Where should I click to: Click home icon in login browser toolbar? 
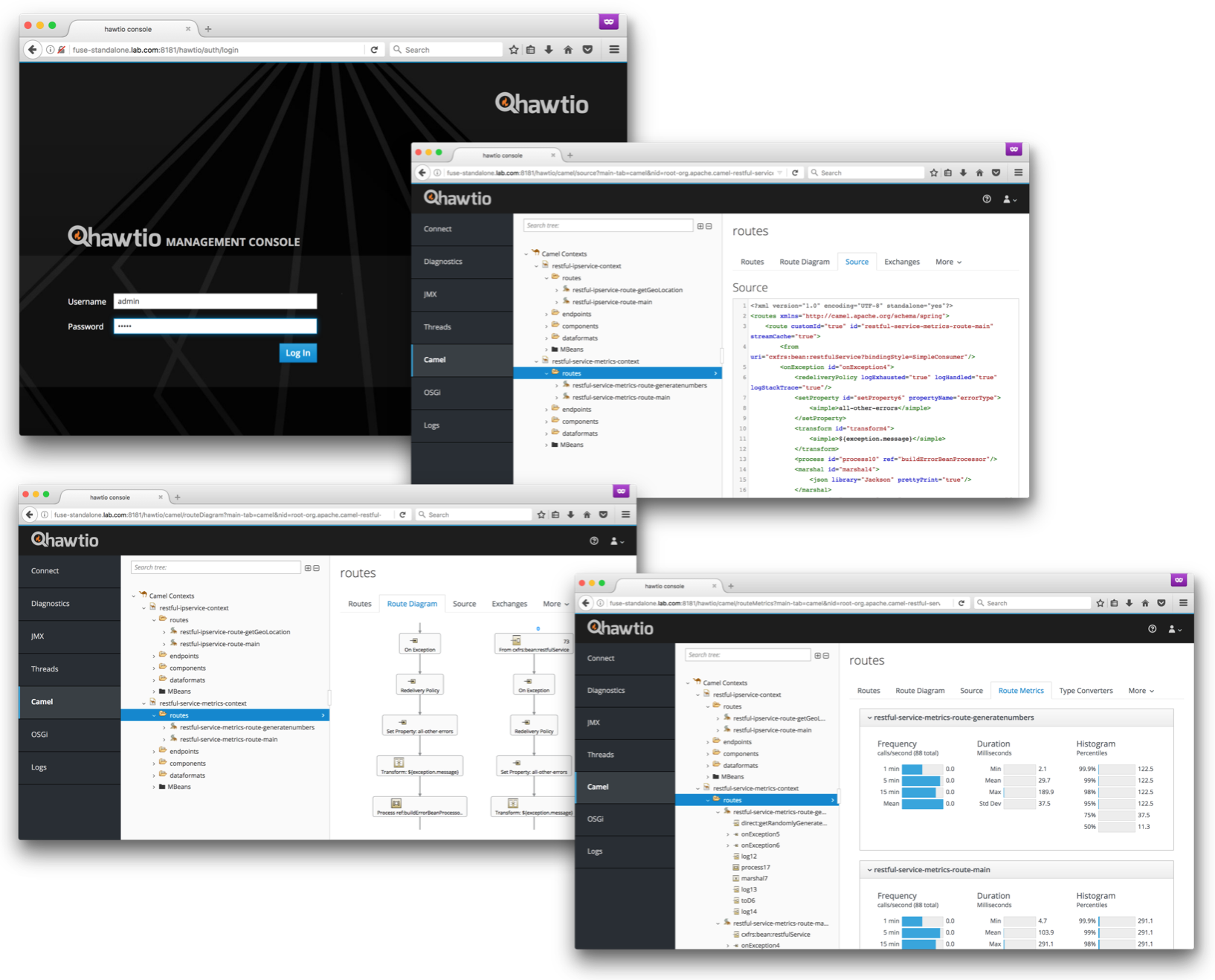point(568,50)
